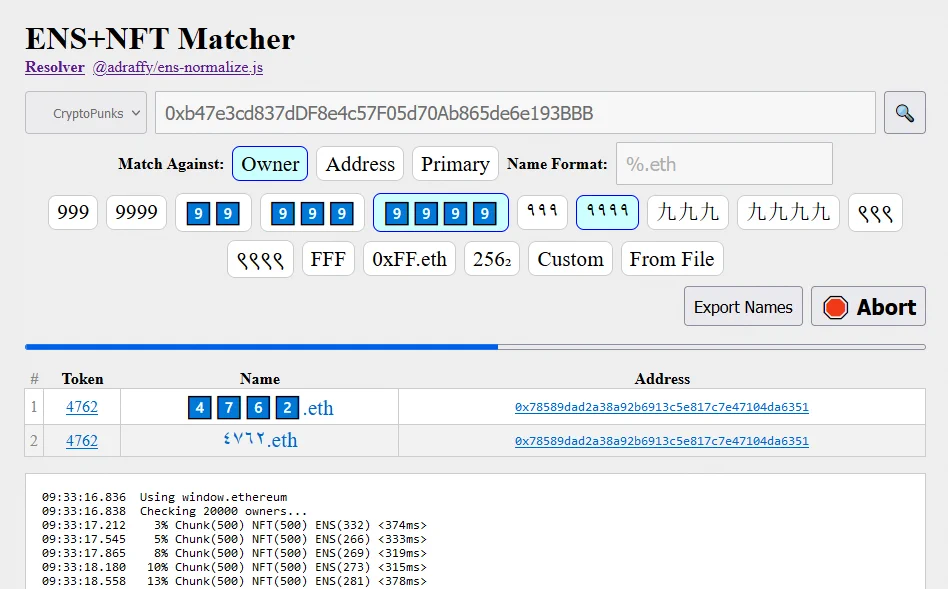Toggle the four-digit keycap emoji preset

click(x=441, y=212)
